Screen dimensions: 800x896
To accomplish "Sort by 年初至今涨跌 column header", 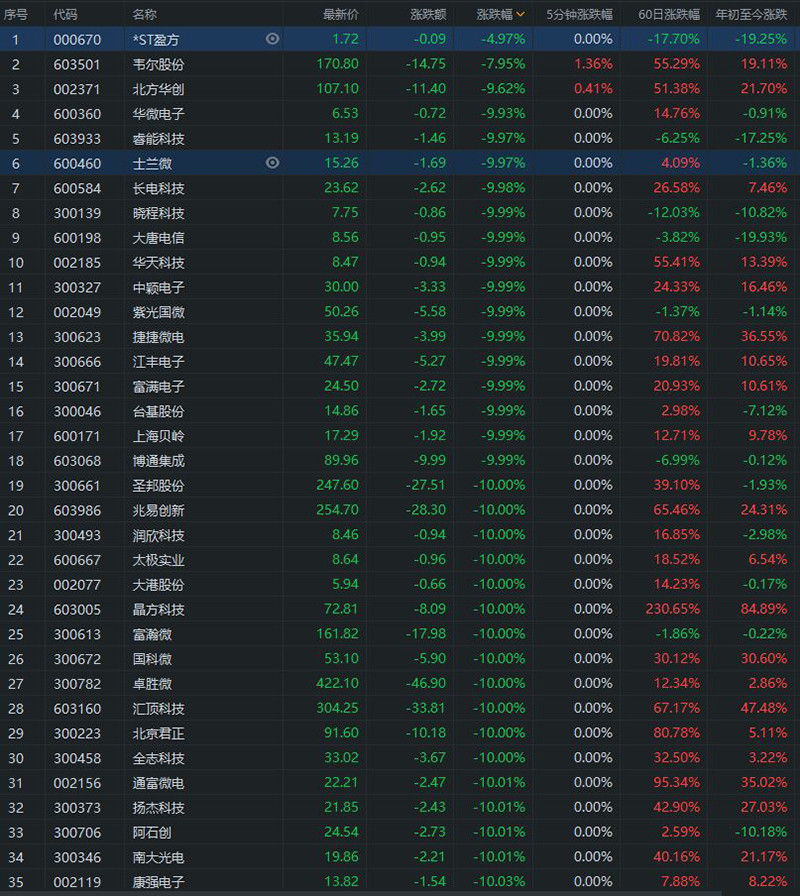I will [x=751, y=14].
